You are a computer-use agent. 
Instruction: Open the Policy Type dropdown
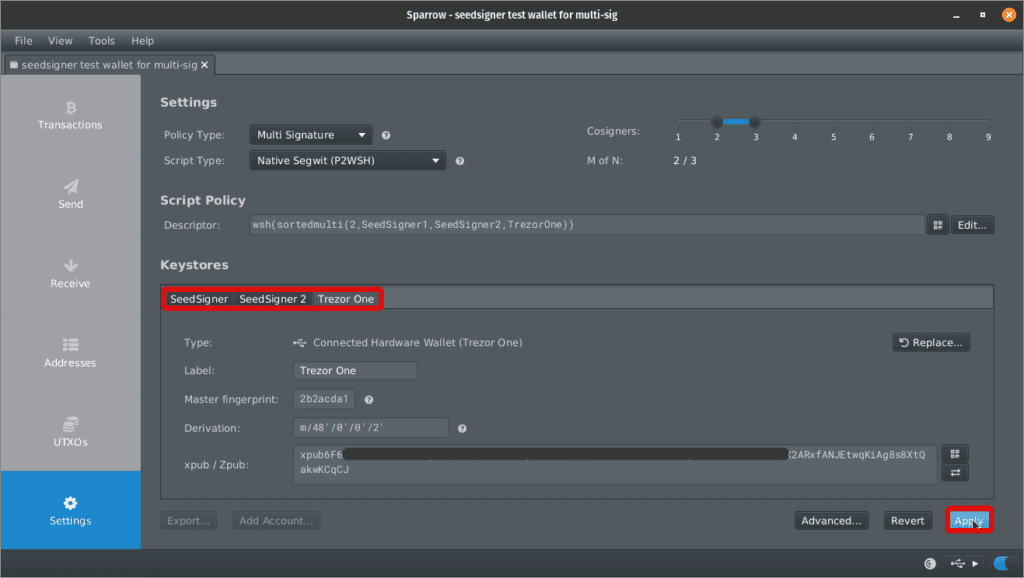click(x=311, y=135)
